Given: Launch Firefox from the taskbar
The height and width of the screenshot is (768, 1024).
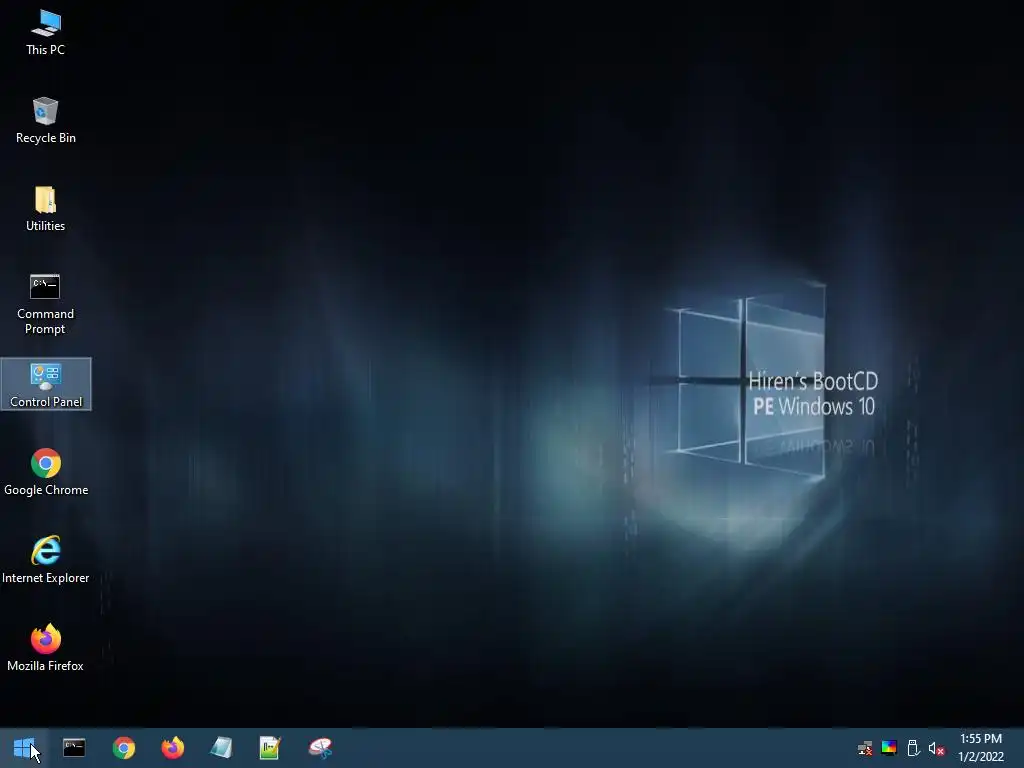Looking at the screenshot, I should point(172,748).
